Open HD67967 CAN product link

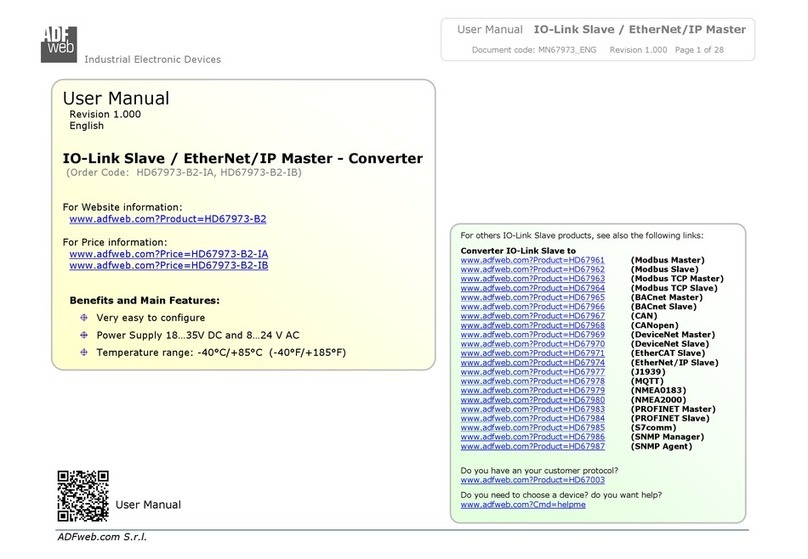[532, 316]
